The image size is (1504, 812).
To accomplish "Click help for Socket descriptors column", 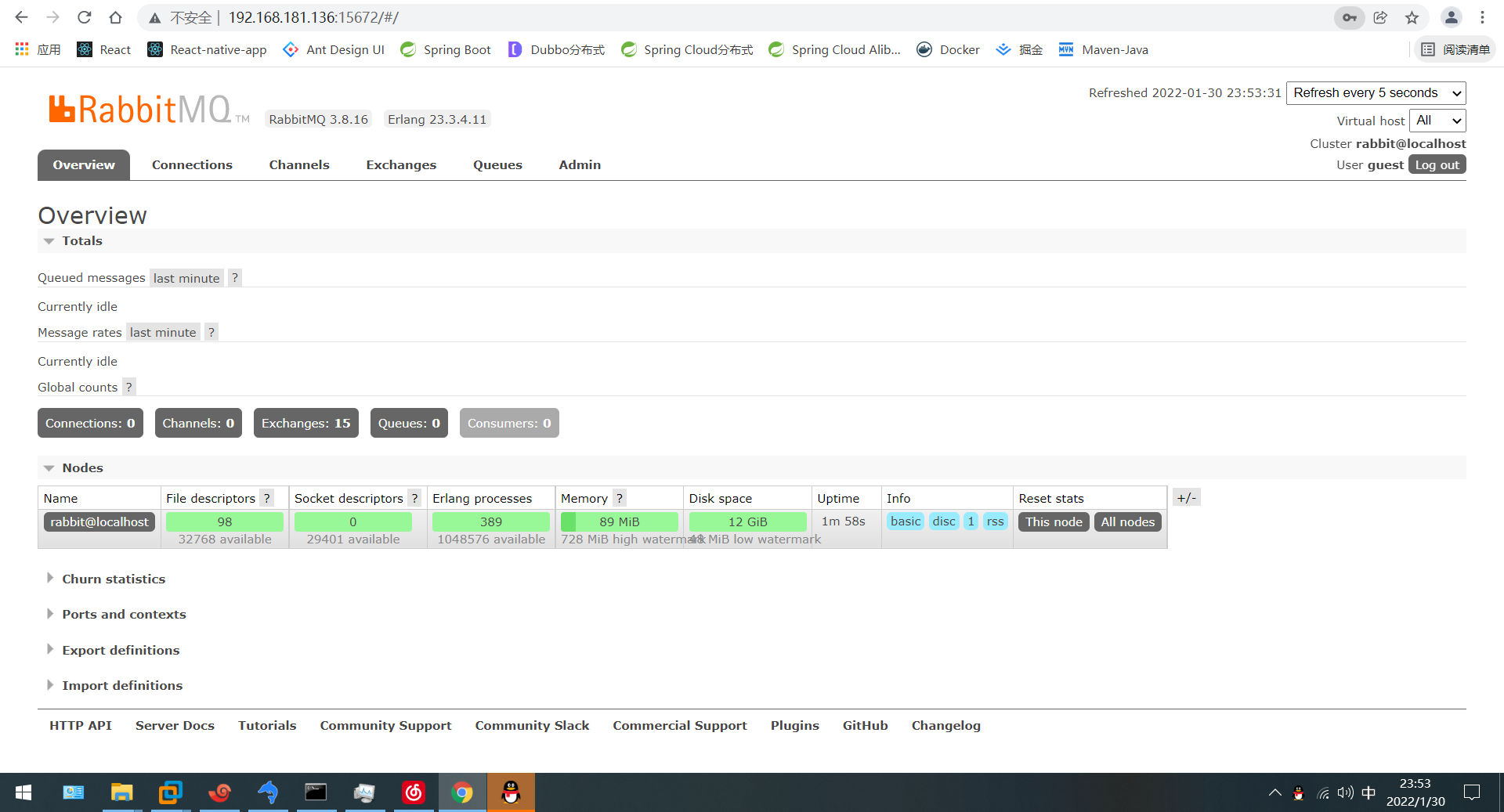I will click(414, 498).
